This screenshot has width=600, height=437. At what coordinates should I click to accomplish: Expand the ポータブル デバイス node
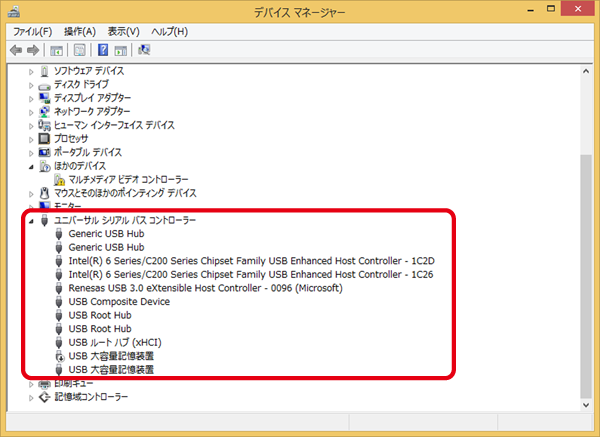pos(31,153)
